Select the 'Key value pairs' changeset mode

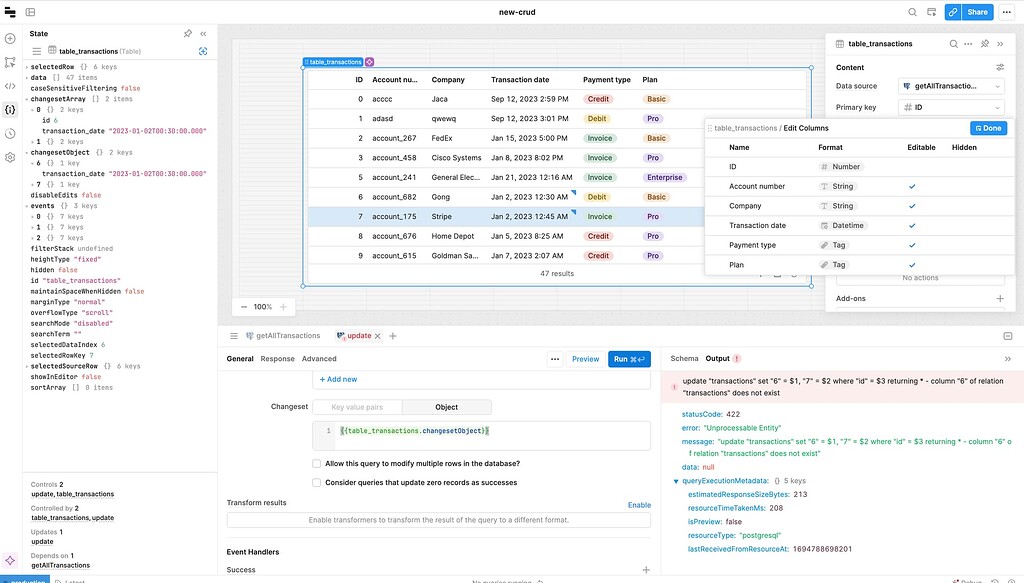pyautogui.click(x=357, y=407)
